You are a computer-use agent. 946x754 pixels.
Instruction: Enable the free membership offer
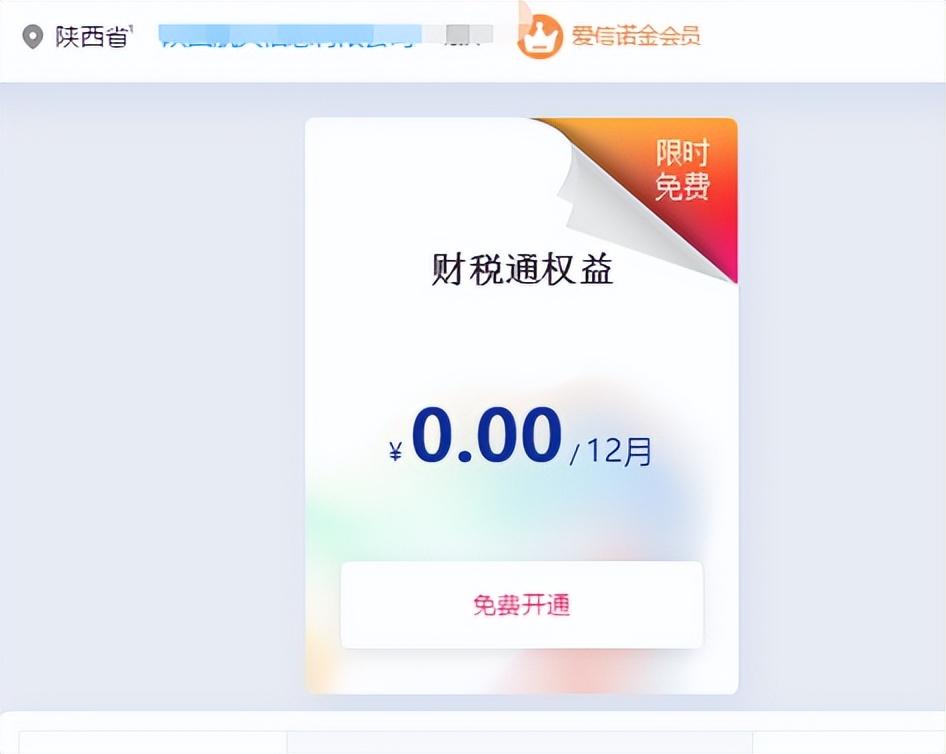521,605
